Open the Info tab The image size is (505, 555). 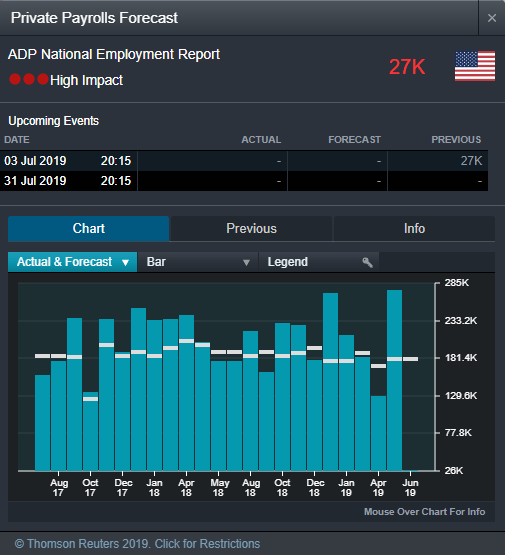[x=414, y=229]
